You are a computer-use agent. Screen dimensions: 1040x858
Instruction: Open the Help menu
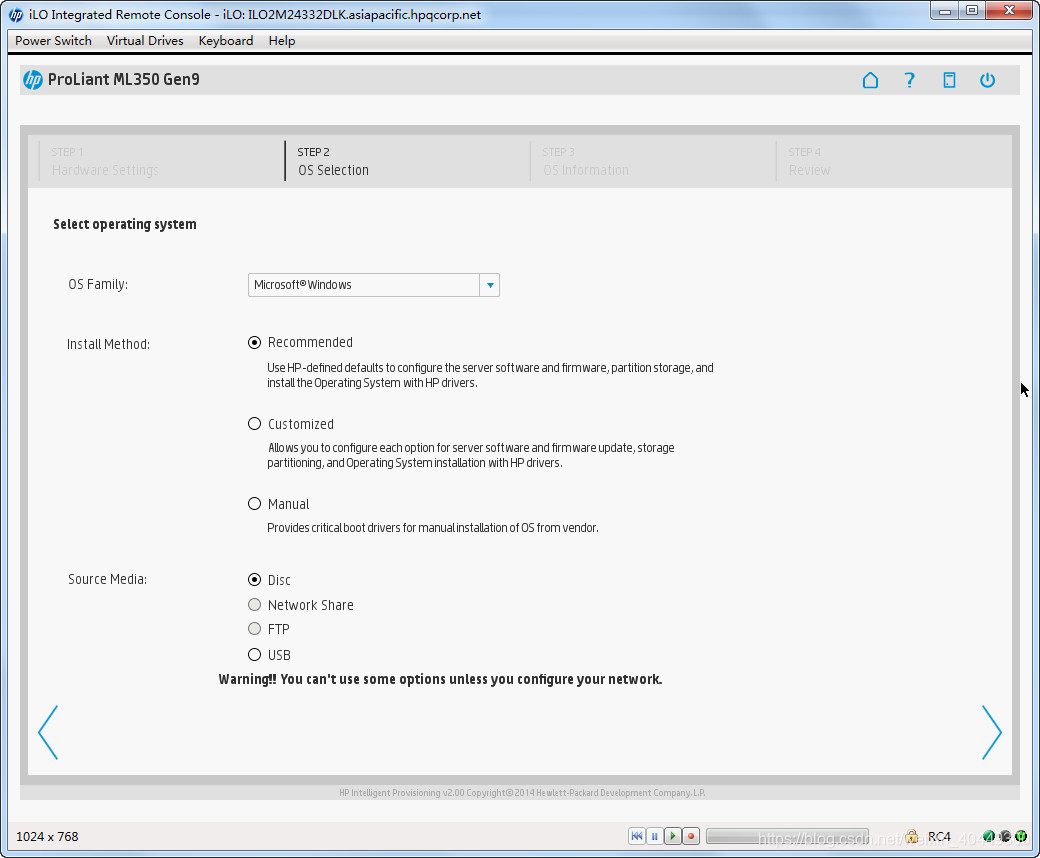[x=282, y=40]
